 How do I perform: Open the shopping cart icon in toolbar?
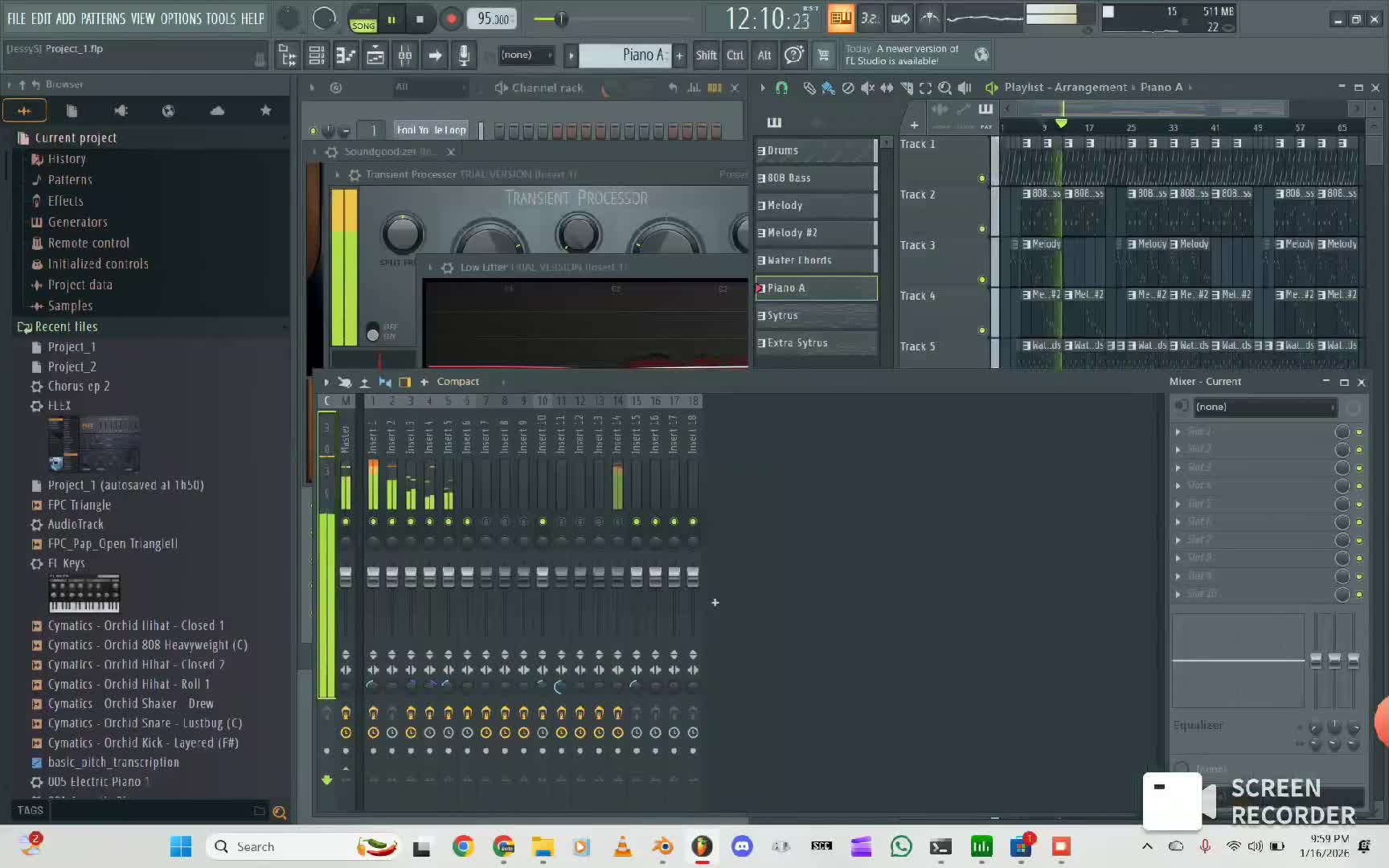click(823, 55)
